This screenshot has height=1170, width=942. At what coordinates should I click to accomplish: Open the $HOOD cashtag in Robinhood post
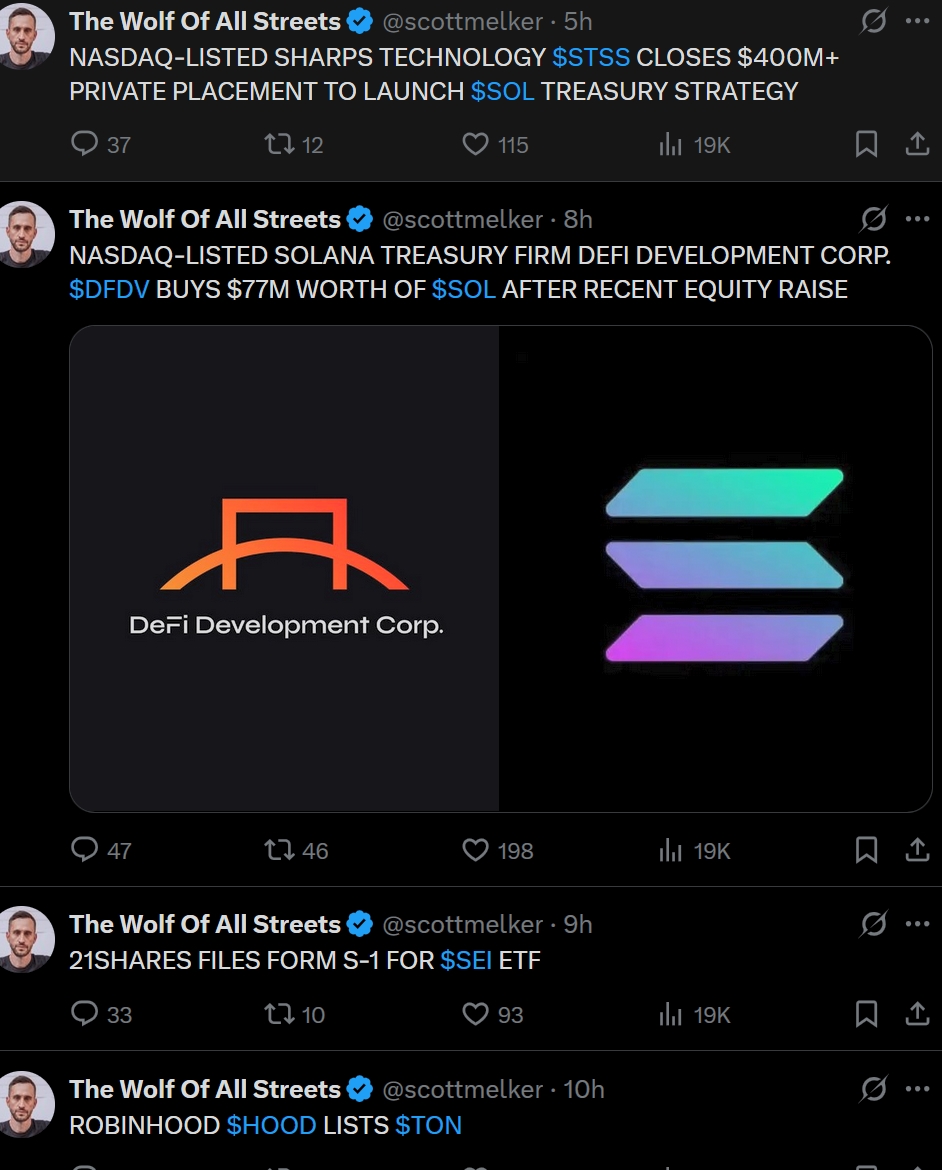(x=271, y=1125)
